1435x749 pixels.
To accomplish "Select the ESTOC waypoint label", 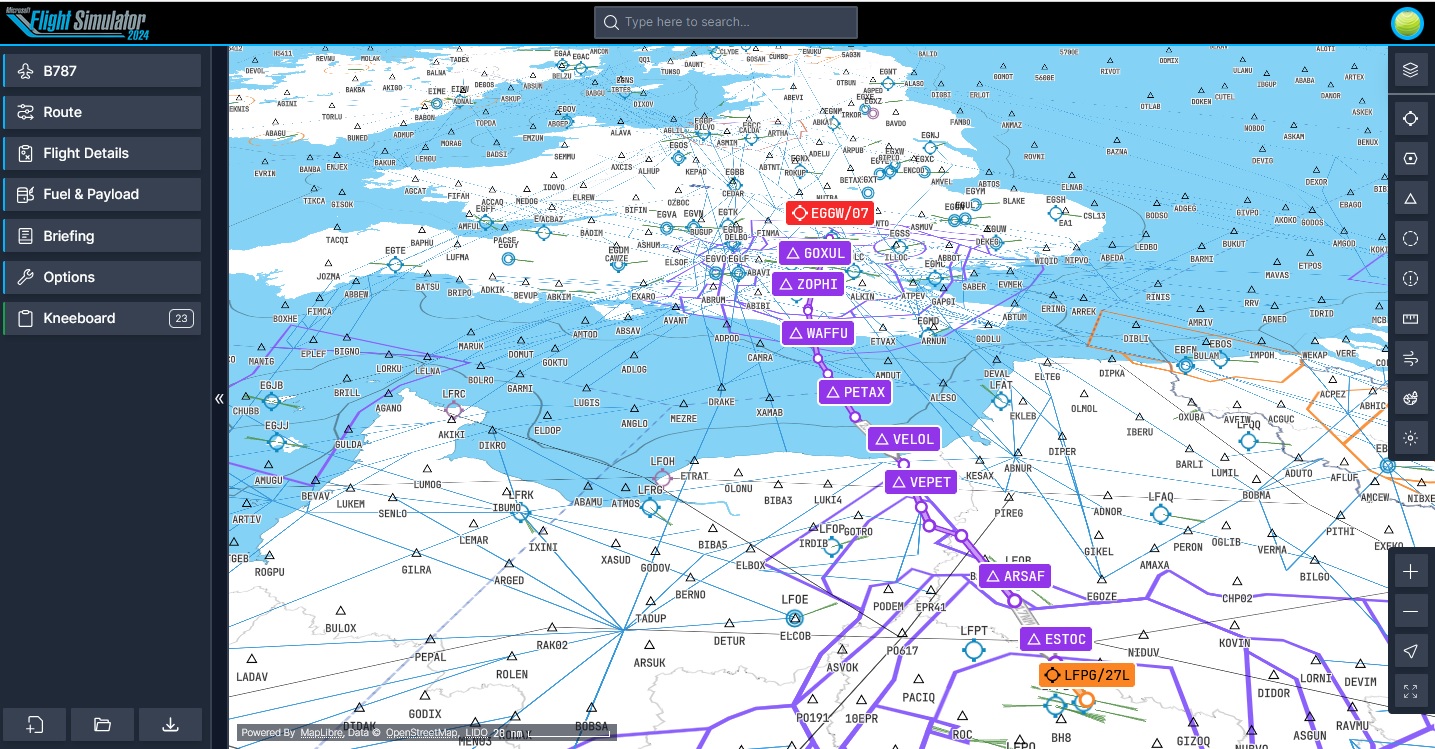I will [1056, 639].
